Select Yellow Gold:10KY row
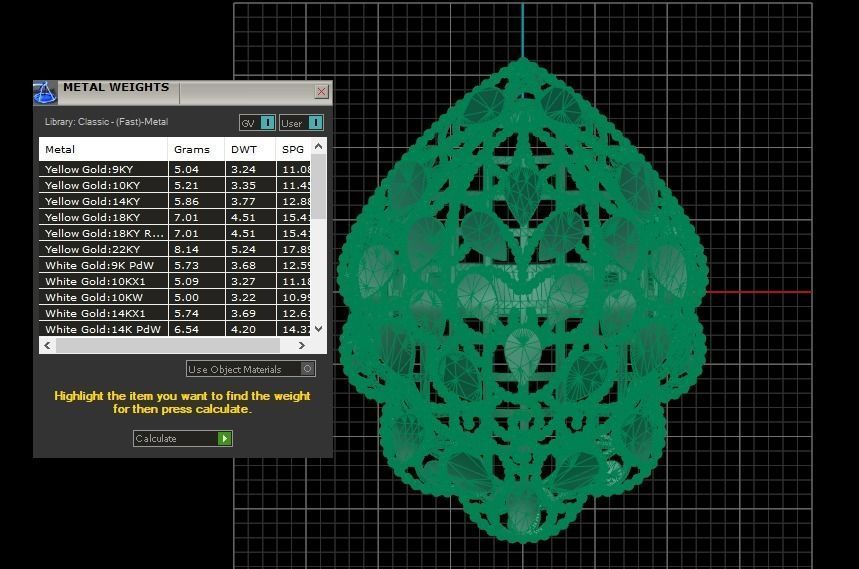 tap(174, 185)
